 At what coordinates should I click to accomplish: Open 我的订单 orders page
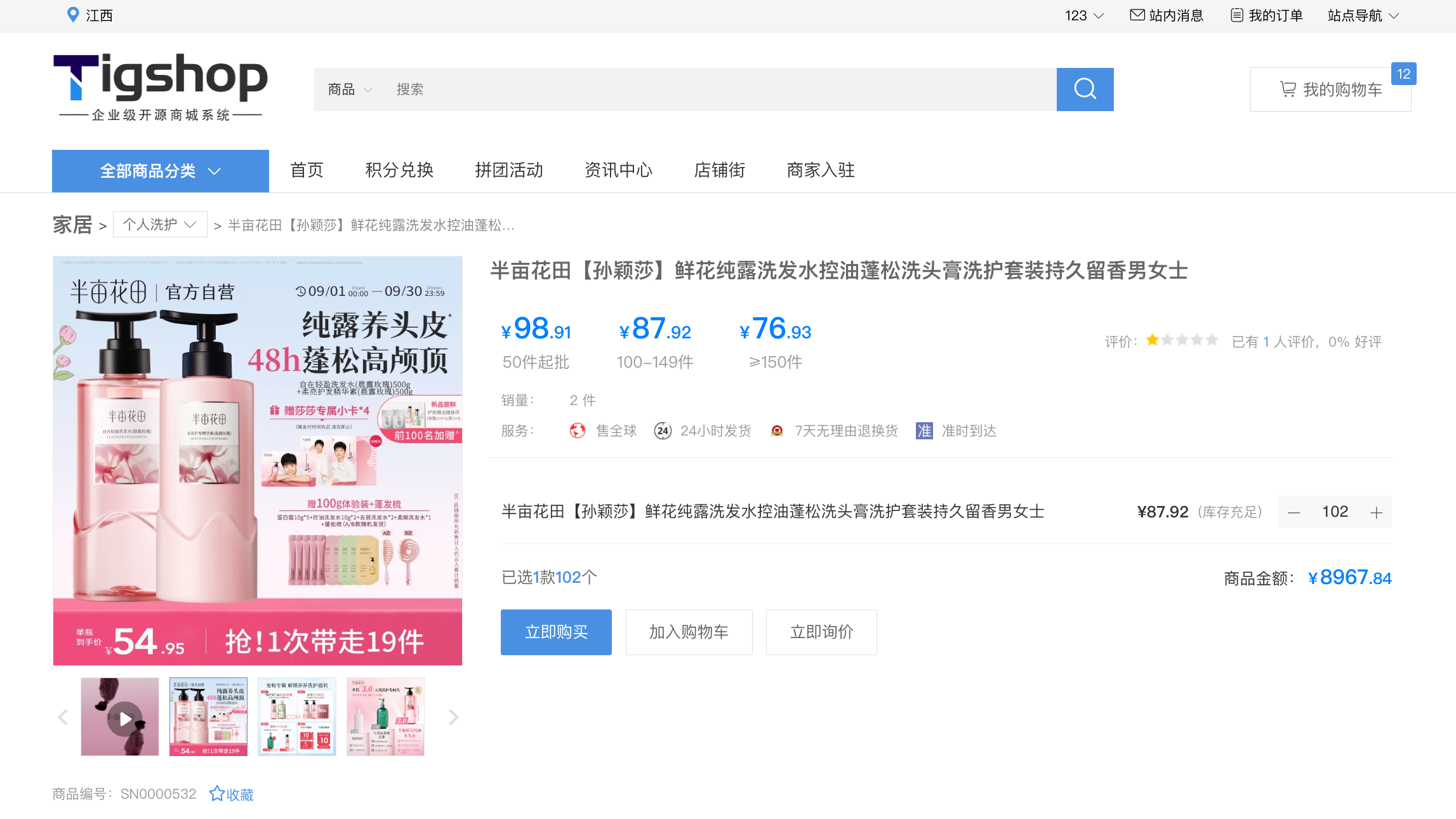[x=1266, y=15]
